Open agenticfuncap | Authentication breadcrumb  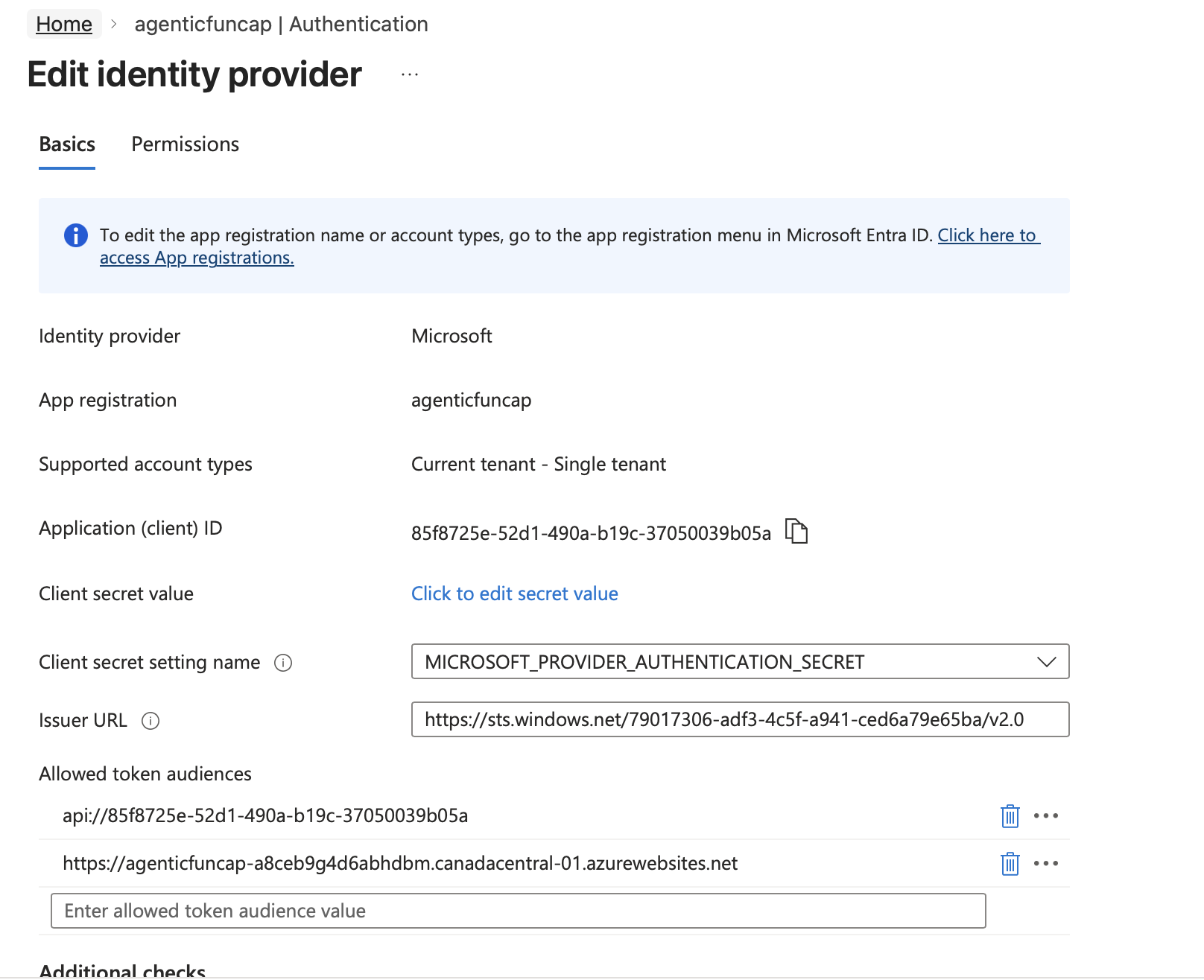click(281, 25)
